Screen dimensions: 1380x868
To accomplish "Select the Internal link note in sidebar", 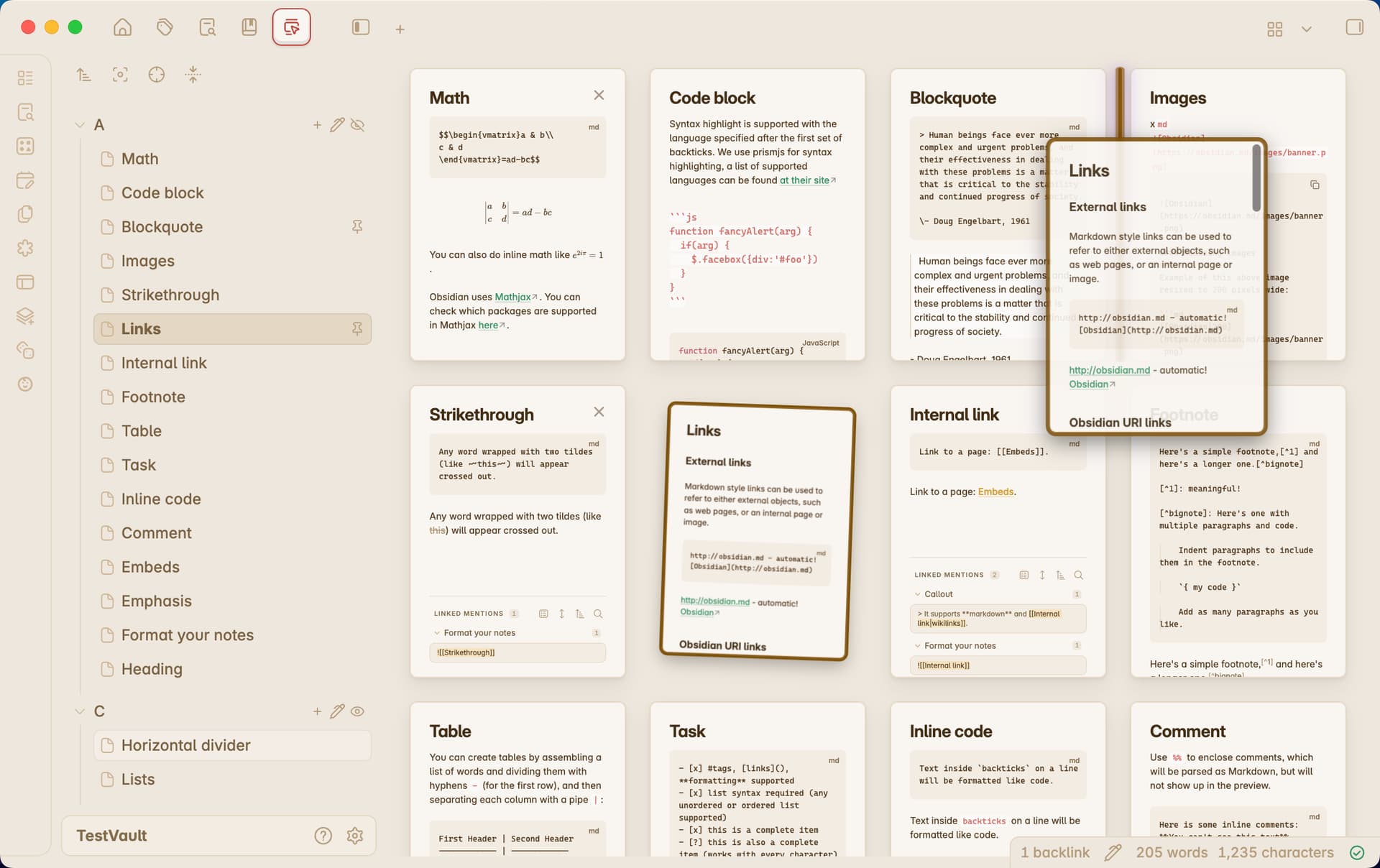I will pos(164,363).
